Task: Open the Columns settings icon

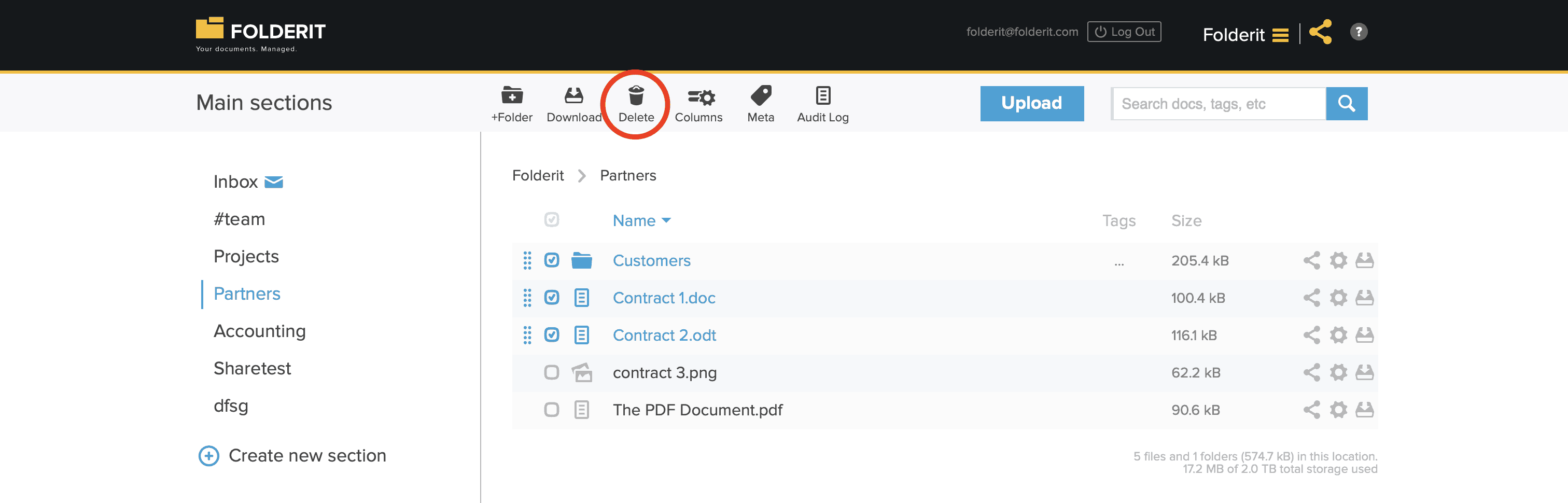Action: coord(701,97)
